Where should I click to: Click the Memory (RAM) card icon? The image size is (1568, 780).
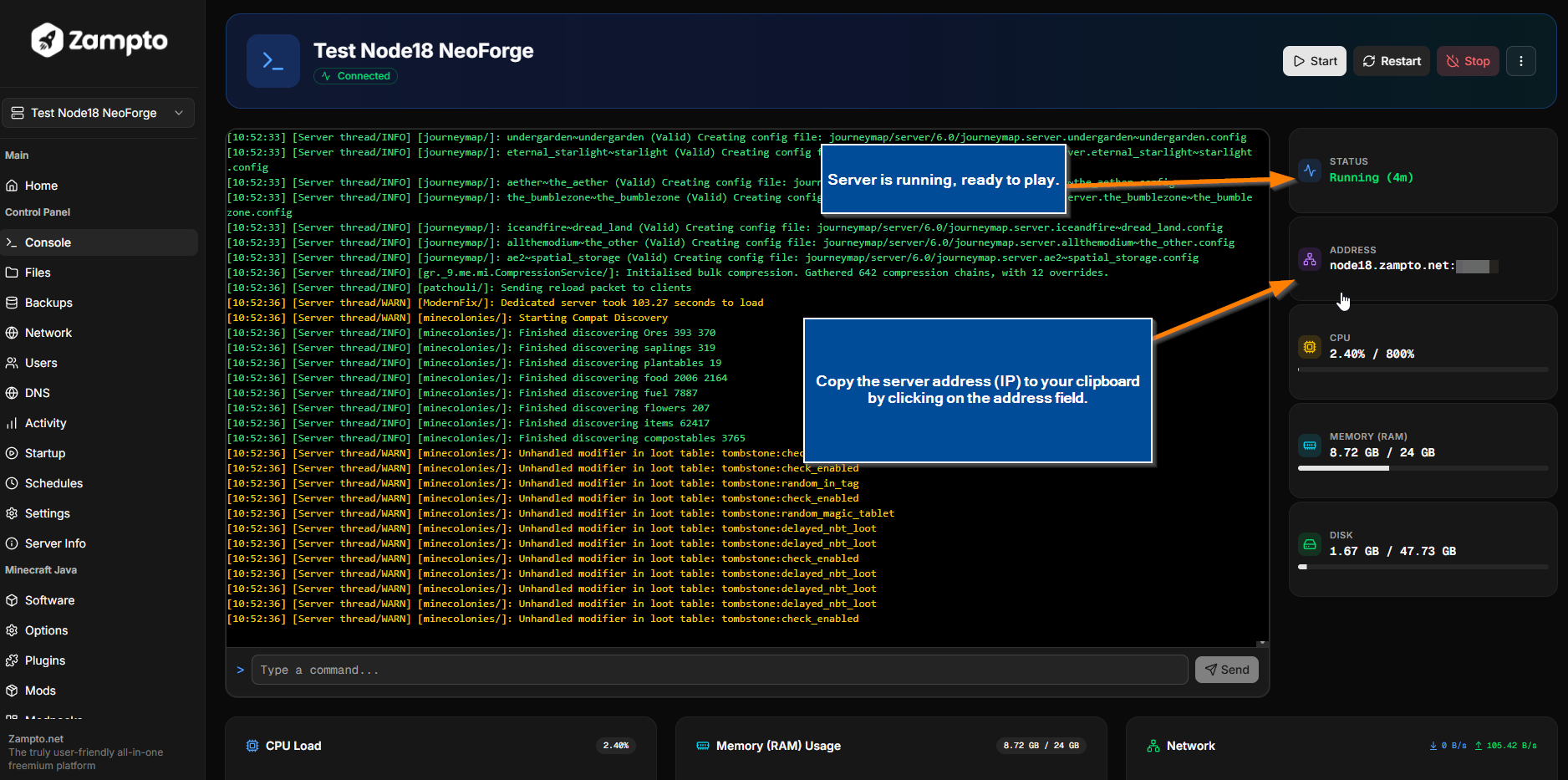[1309, 445]
